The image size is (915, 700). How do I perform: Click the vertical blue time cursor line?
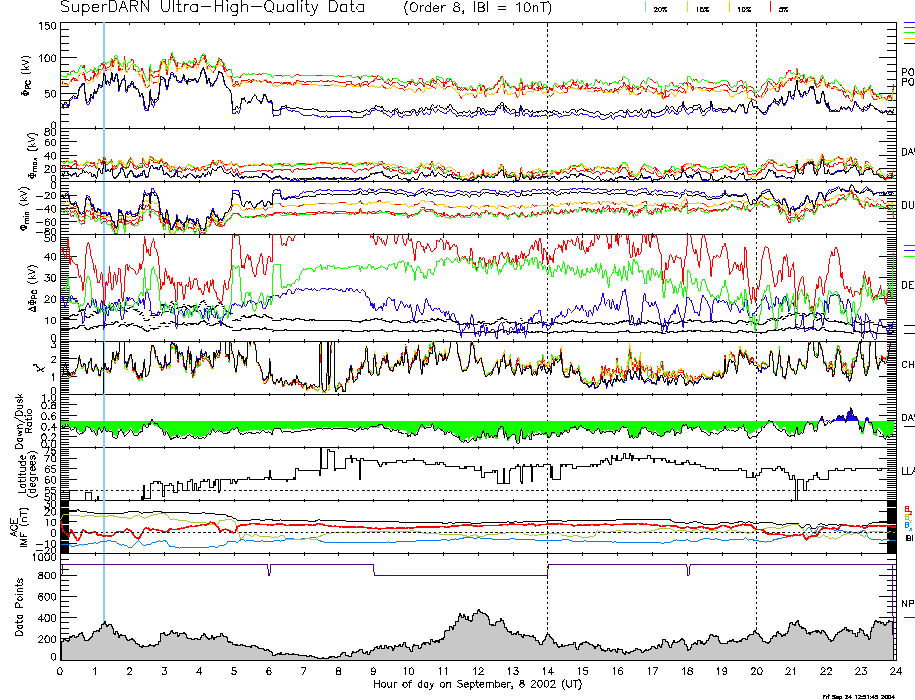[x=104, y=300]
